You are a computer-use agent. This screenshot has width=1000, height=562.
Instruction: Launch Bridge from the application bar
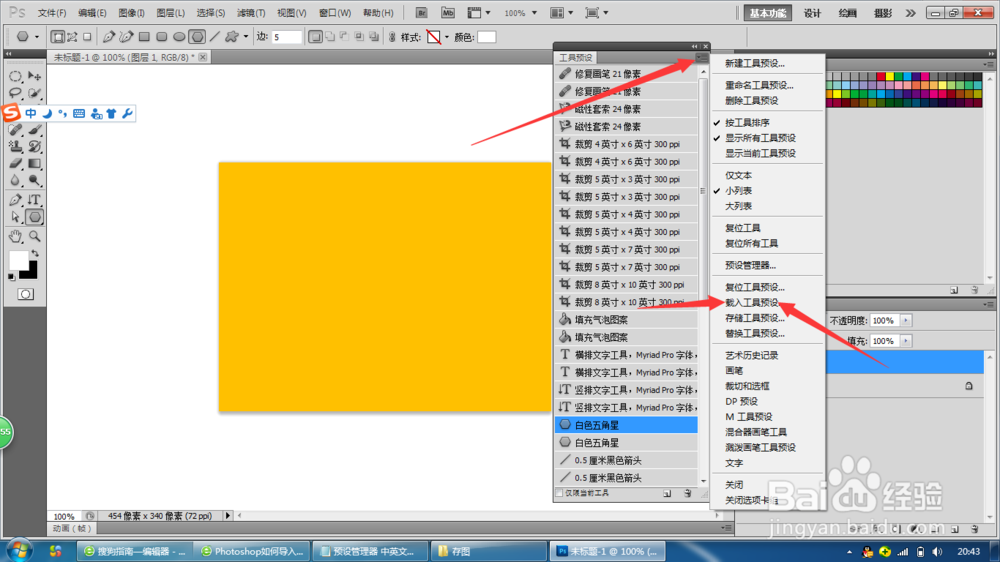coord(421,13)
